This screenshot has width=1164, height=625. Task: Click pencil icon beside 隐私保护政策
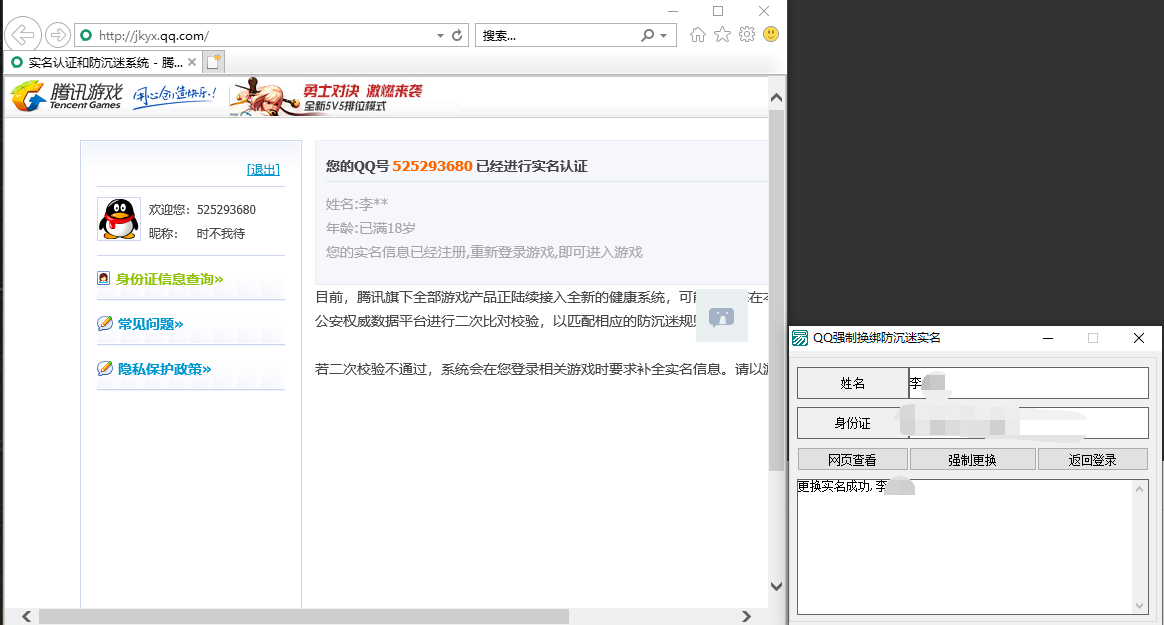pos(105,368)
